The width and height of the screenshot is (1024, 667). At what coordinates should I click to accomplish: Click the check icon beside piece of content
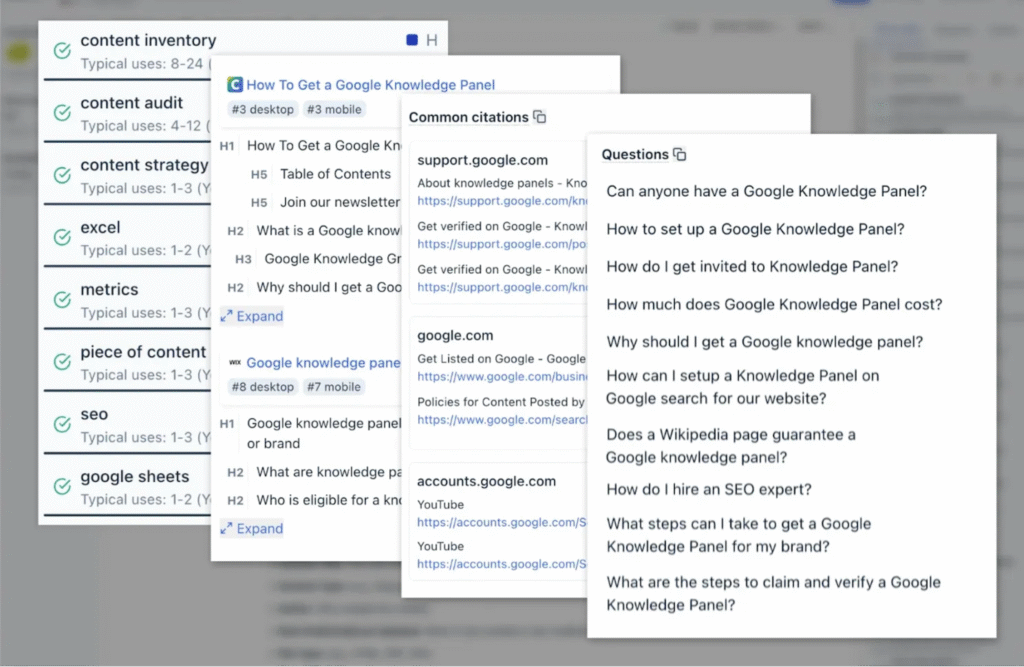pyautogui.click(x=63, y=362)
